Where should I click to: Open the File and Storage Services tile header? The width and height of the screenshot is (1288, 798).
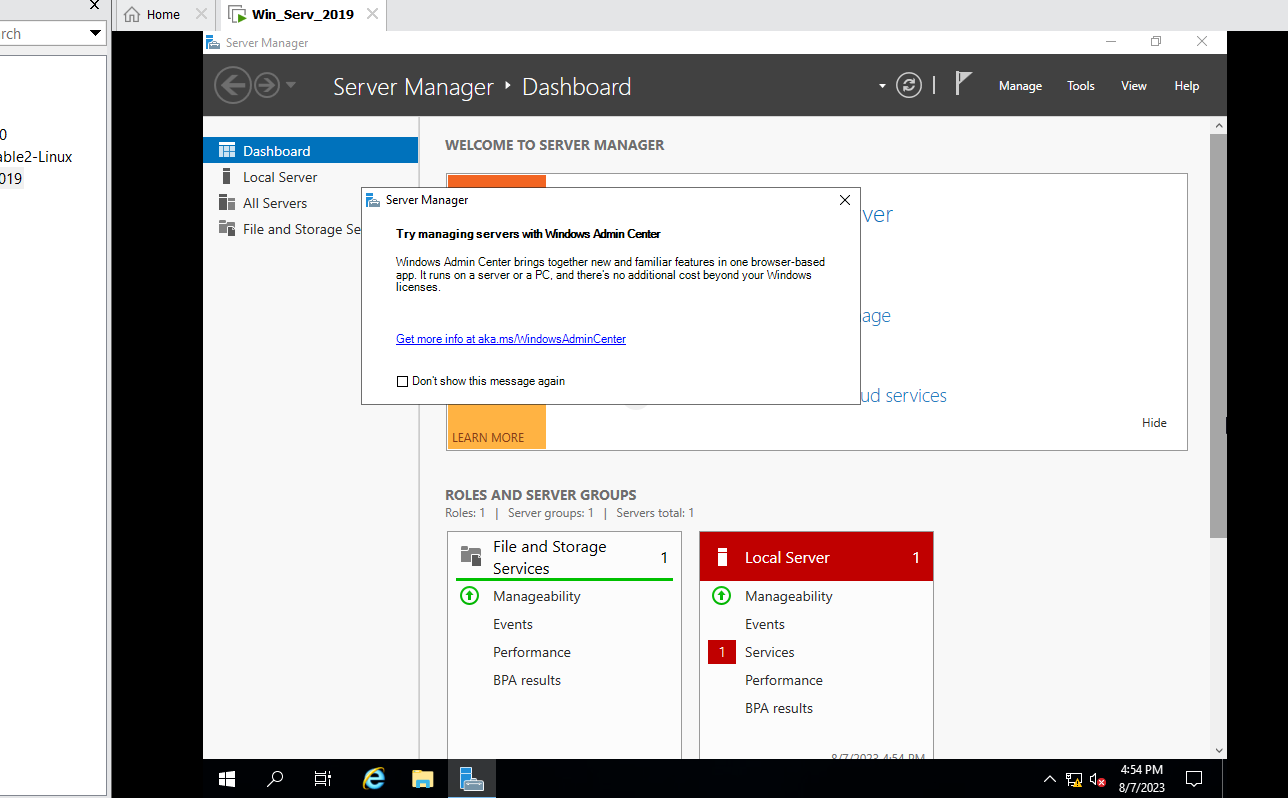[x=564, y=557]
